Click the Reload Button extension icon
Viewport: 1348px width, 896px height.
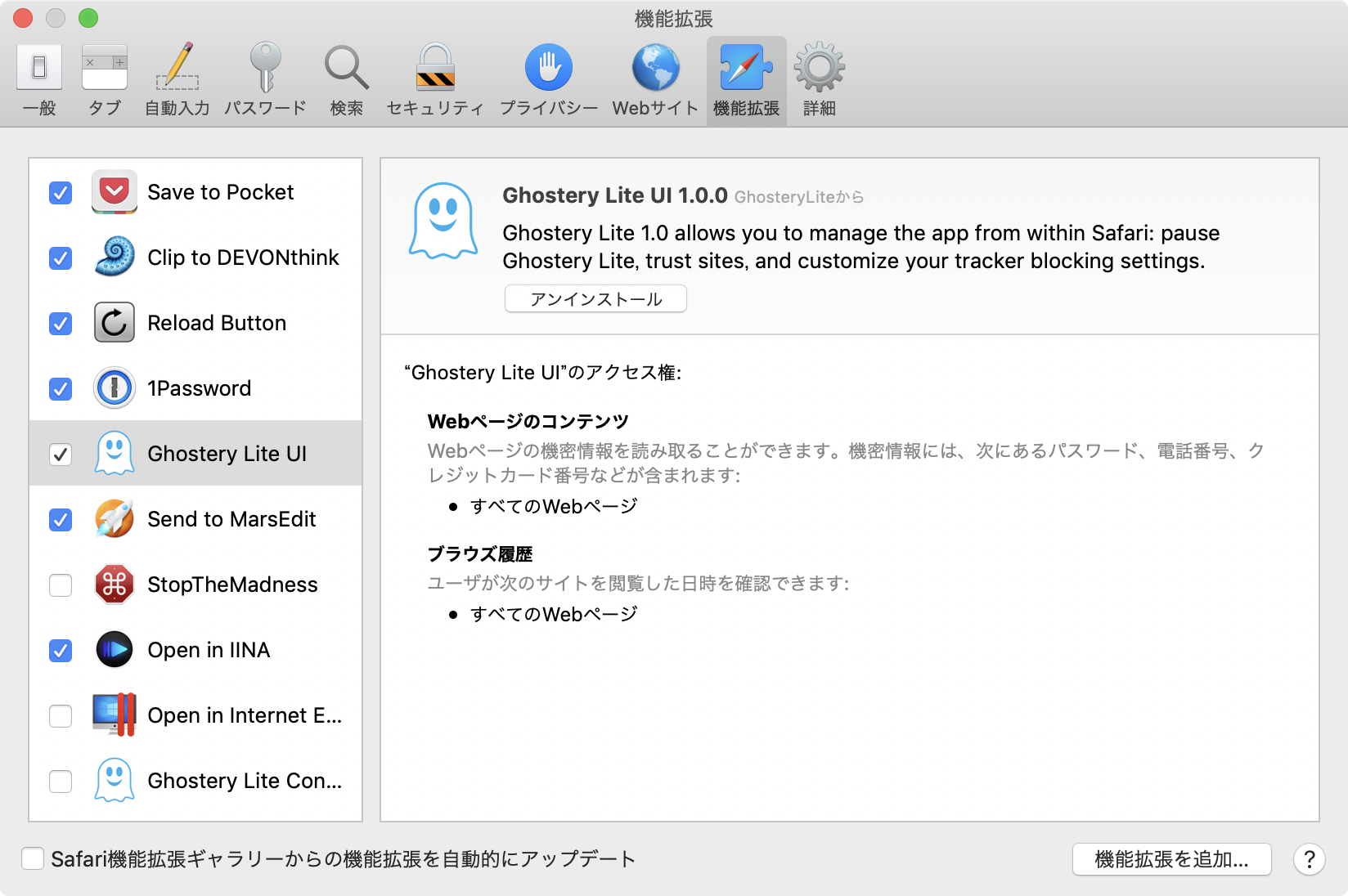coord(115,323)
